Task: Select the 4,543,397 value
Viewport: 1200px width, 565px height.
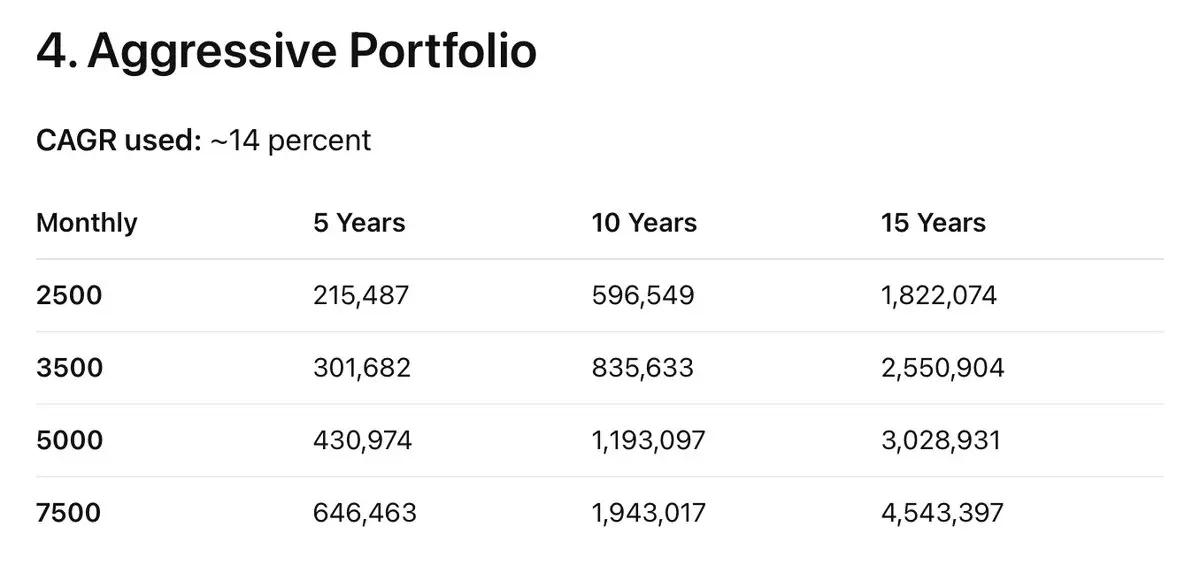Action: [x=943, y=513]
